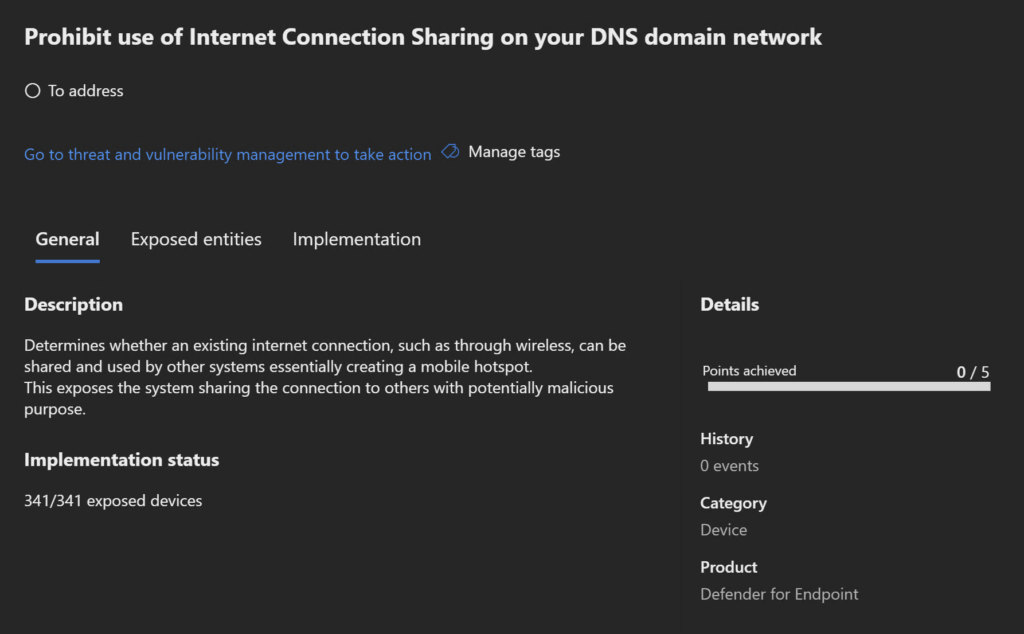
Task: Select the To address status circle
Action: (32, 91)
